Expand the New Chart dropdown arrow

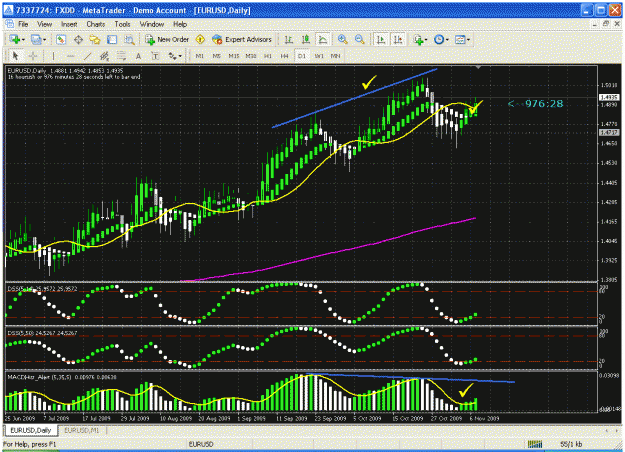click(x=23, y=39)
